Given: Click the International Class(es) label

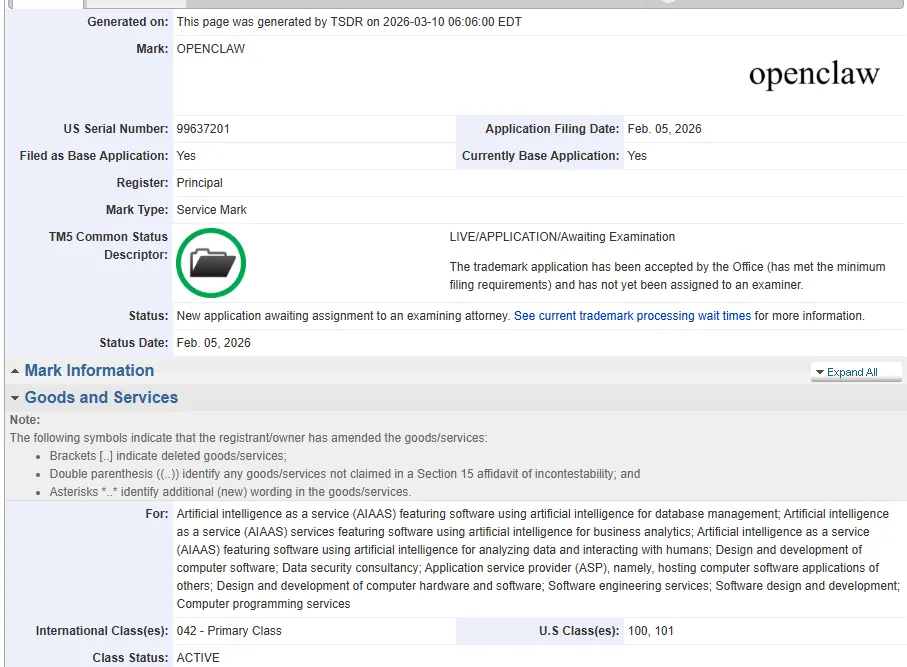Looking at the screenshot, I should click(x=102, y=631).
